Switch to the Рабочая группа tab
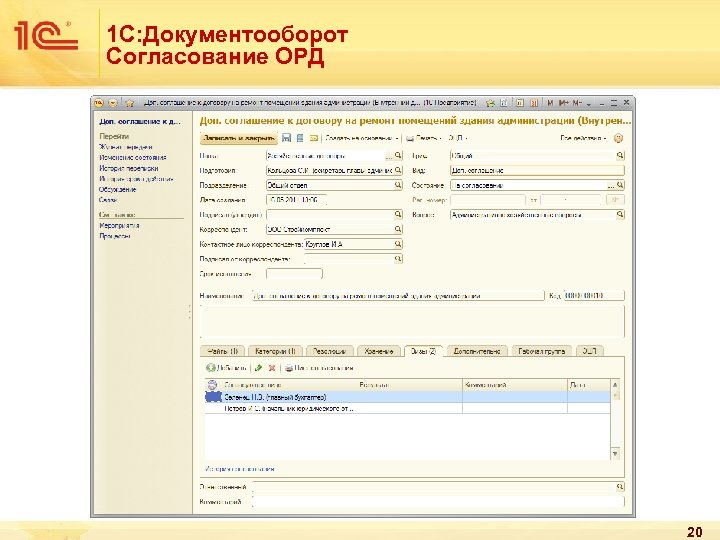This screenshot has width=720, height=540. [542, 351]
